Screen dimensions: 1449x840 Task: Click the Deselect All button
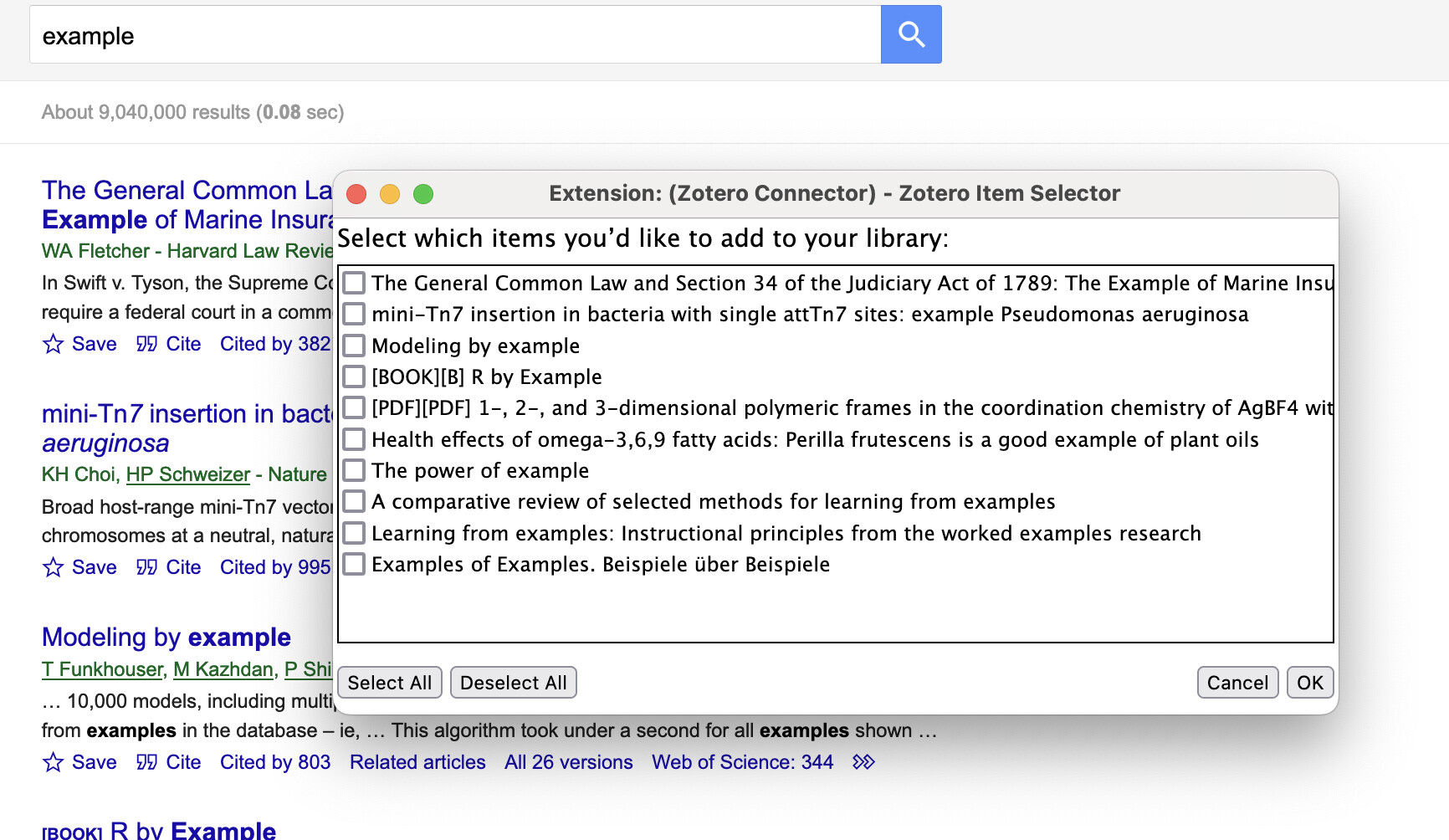click(514, 683)
